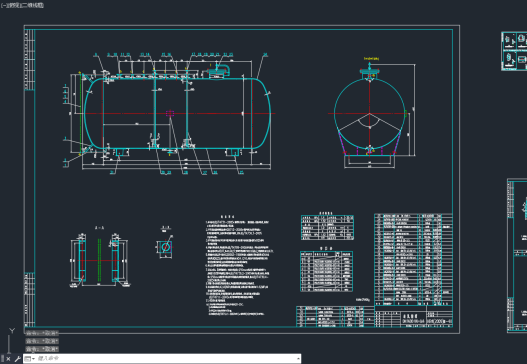Open the visual style viewport label menu
Viewport: 527px width, 364px height.
33,5
